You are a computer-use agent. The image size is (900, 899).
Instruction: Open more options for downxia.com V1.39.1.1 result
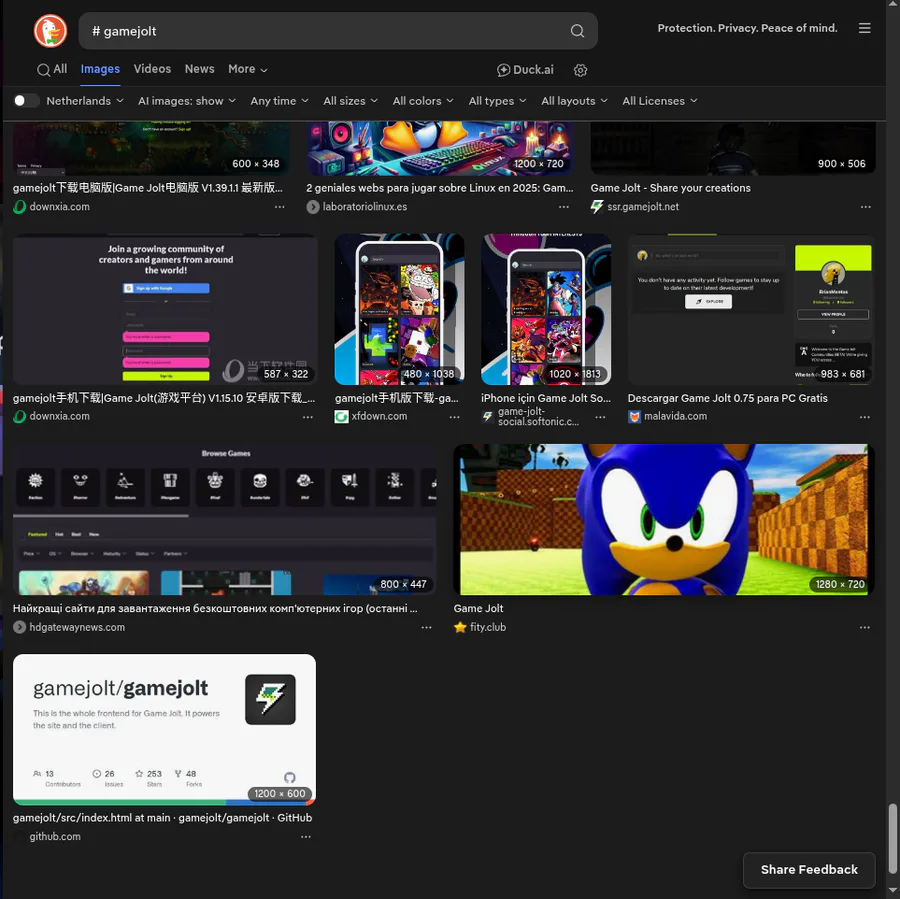(280, 207)
